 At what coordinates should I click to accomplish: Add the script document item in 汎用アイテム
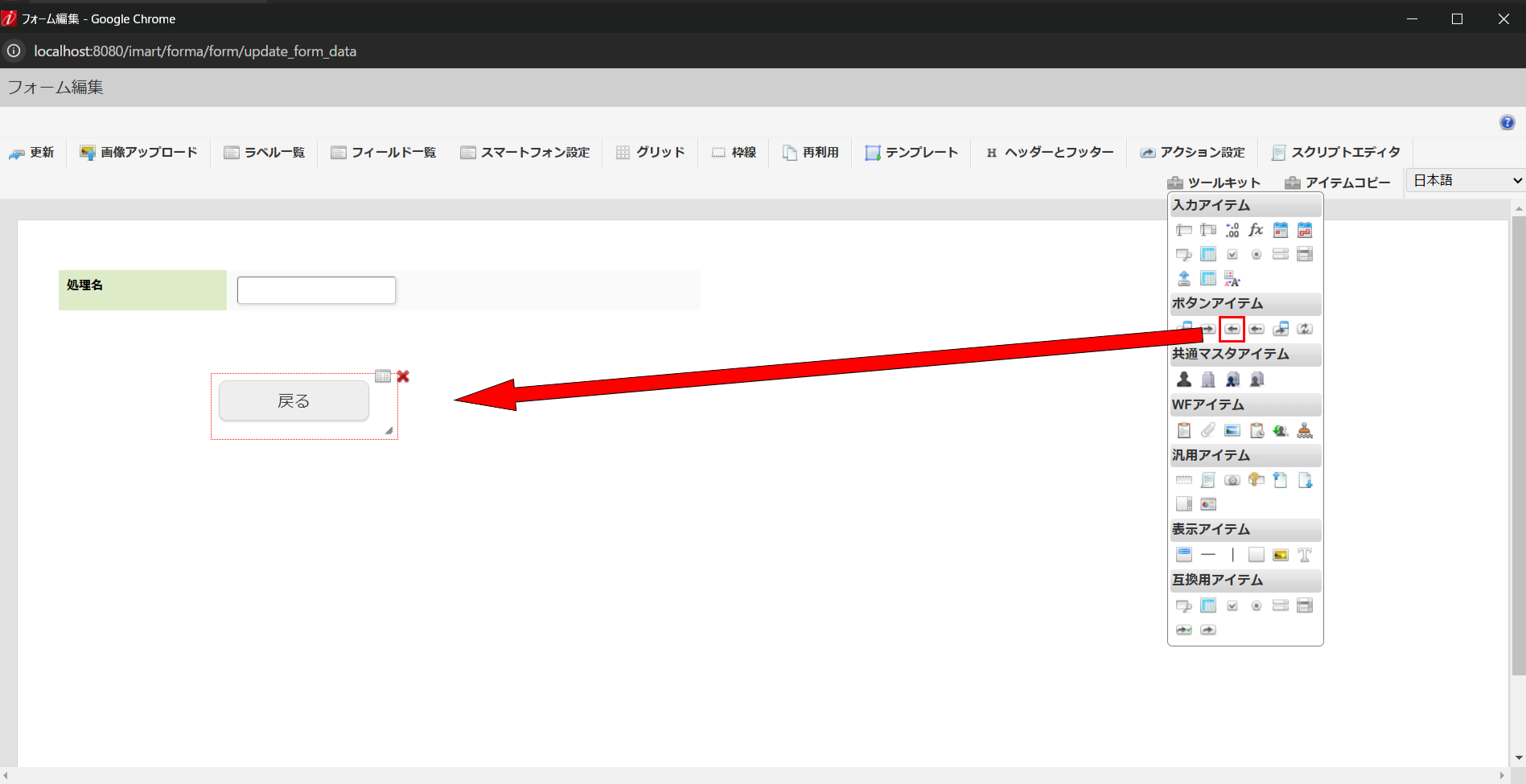pos(1208,481)
